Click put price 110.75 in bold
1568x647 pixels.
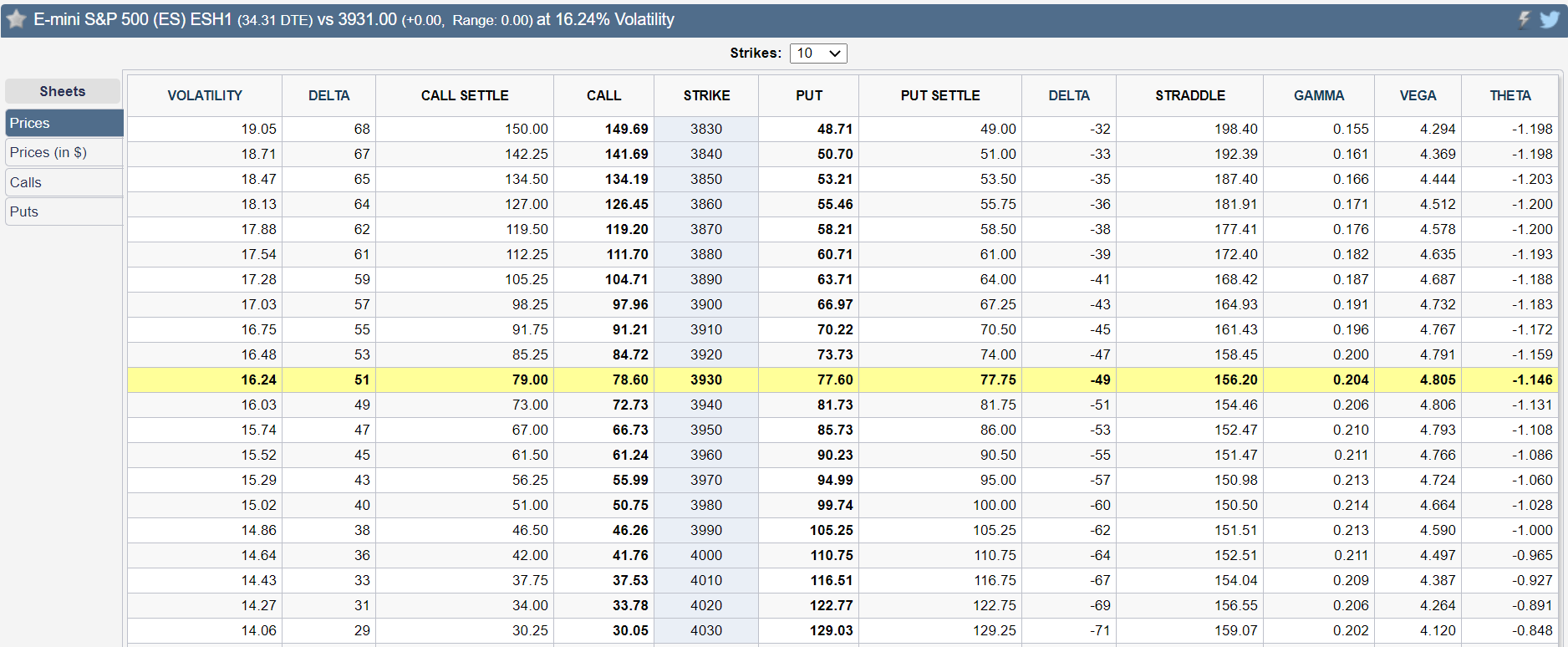coord(832,555)
